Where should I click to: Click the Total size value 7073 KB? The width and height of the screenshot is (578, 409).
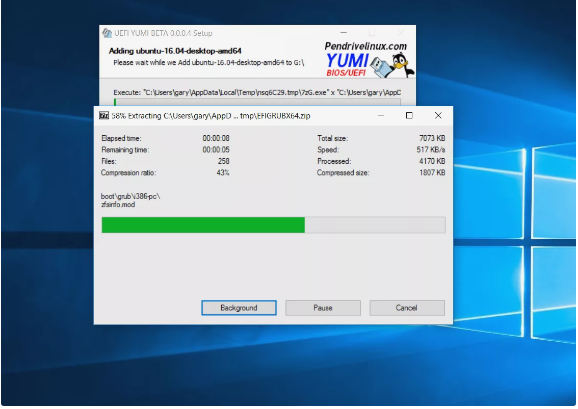click(432, 138)
